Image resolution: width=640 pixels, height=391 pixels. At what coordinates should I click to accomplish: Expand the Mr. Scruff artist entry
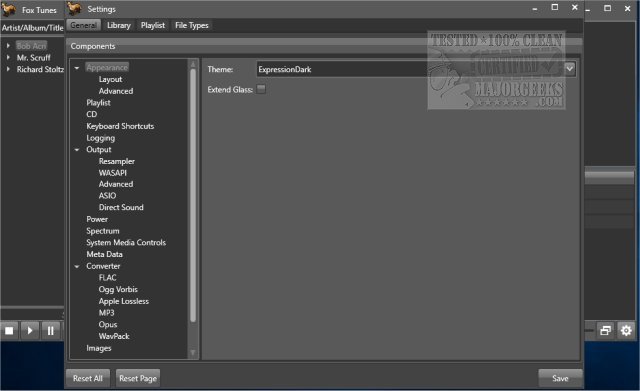click(x=8, y=58)
